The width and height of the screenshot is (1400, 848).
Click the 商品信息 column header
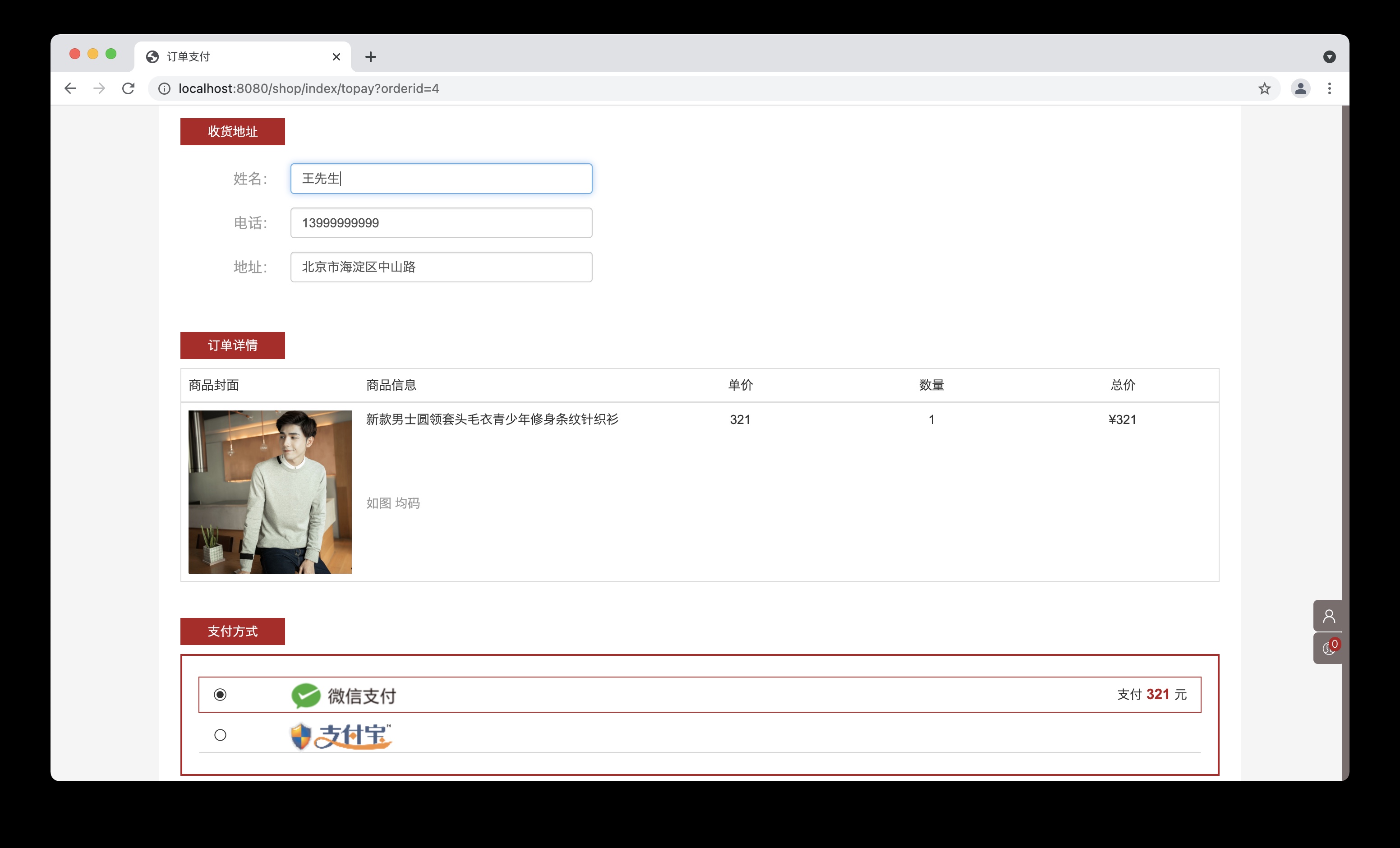pos(391,385)
